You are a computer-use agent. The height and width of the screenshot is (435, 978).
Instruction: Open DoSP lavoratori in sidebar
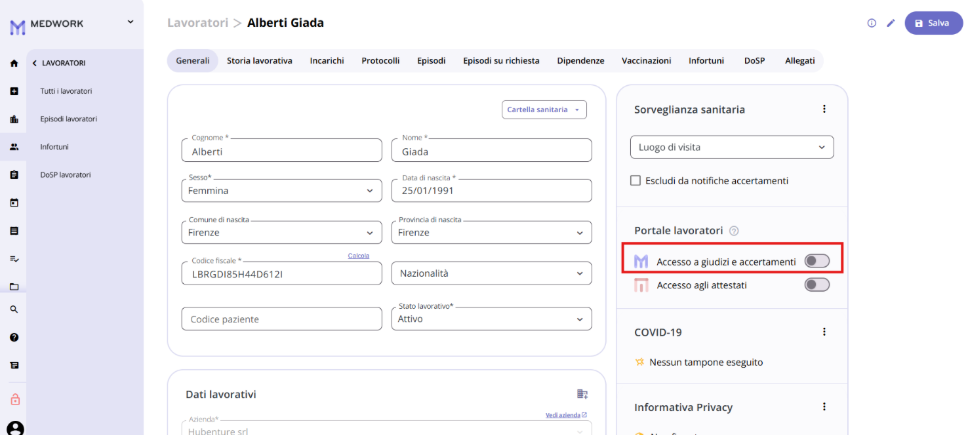click(x=65, y=175)
